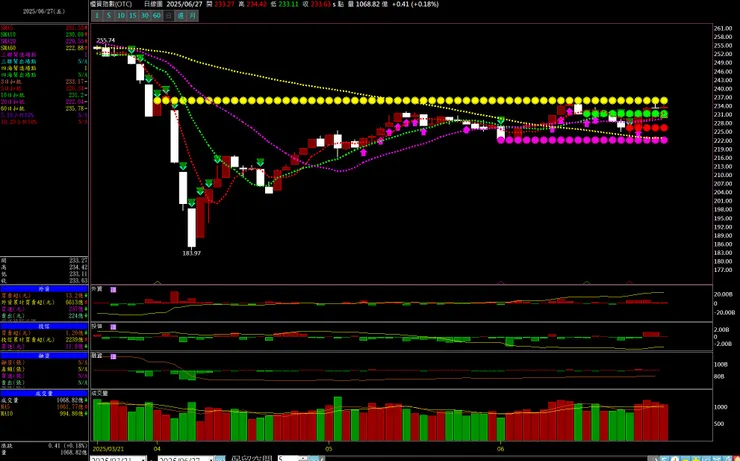The image size is (740, 461).
Task: Click the 日線圖 label in header
Action: coord(153,4)
